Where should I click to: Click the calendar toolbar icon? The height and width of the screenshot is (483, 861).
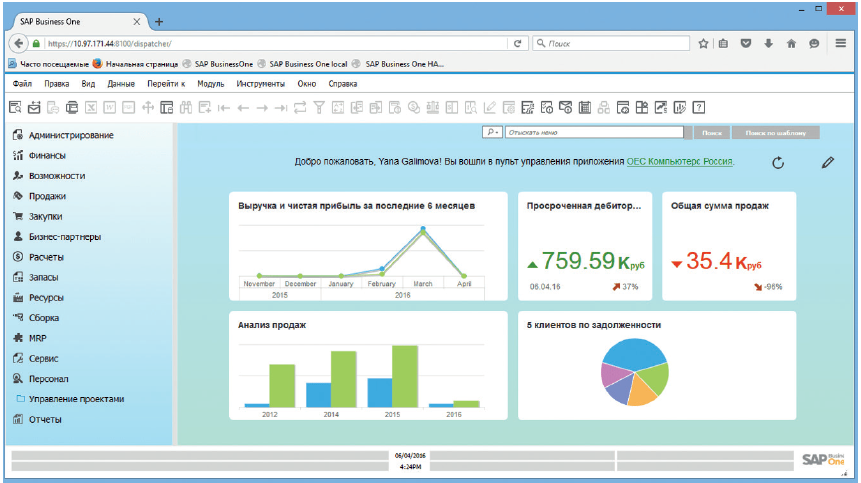point(585,108)
